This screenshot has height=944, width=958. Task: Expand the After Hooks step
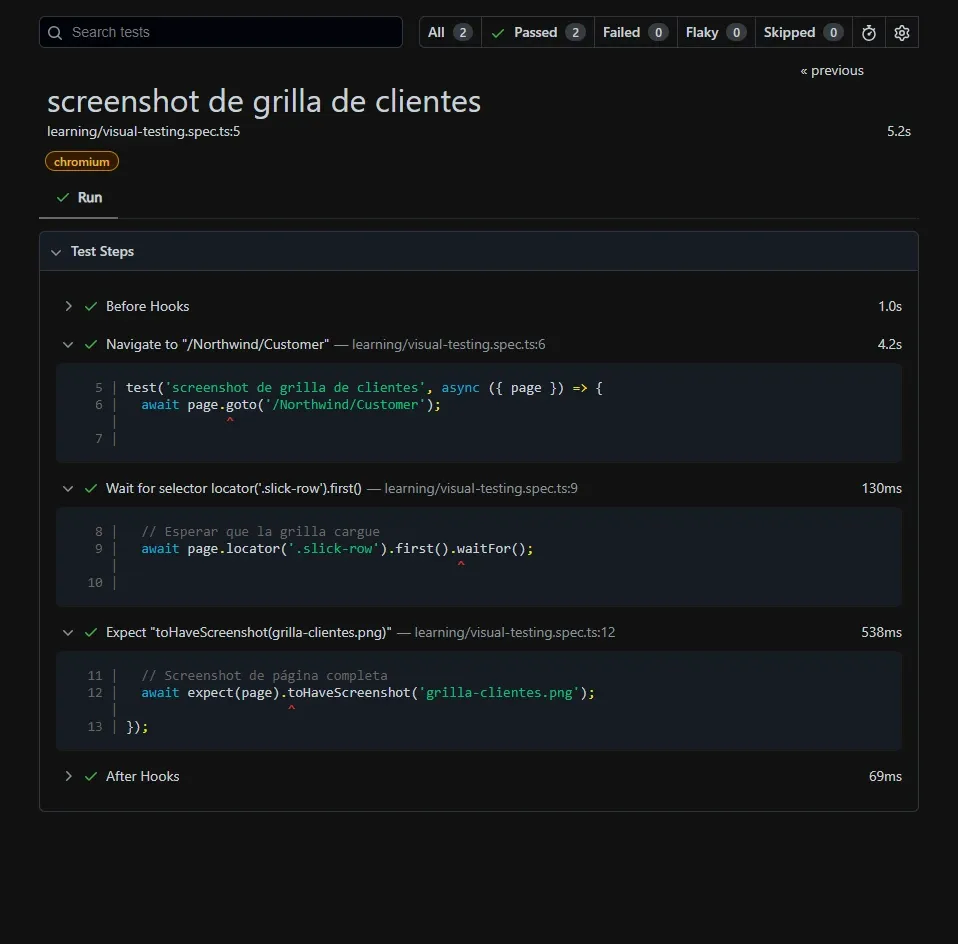point(68,776)
